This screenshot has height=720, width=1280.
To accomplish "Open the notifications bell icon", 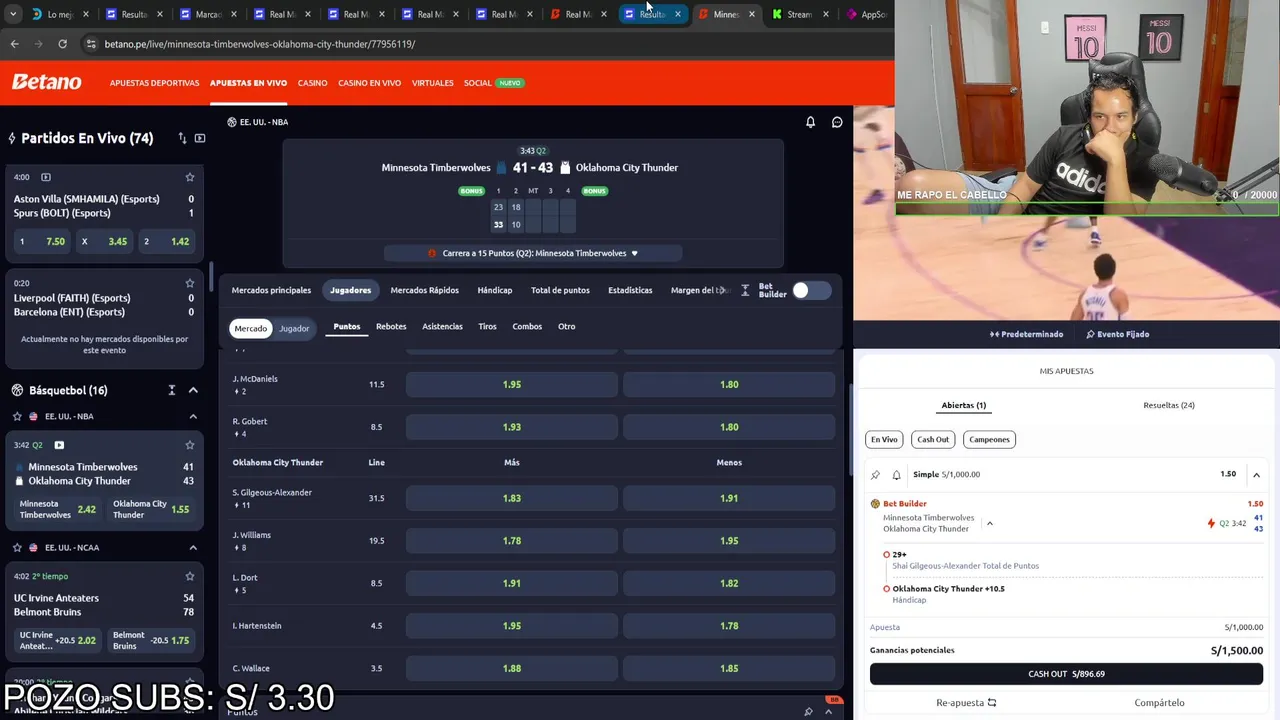I will coord(810,122).
